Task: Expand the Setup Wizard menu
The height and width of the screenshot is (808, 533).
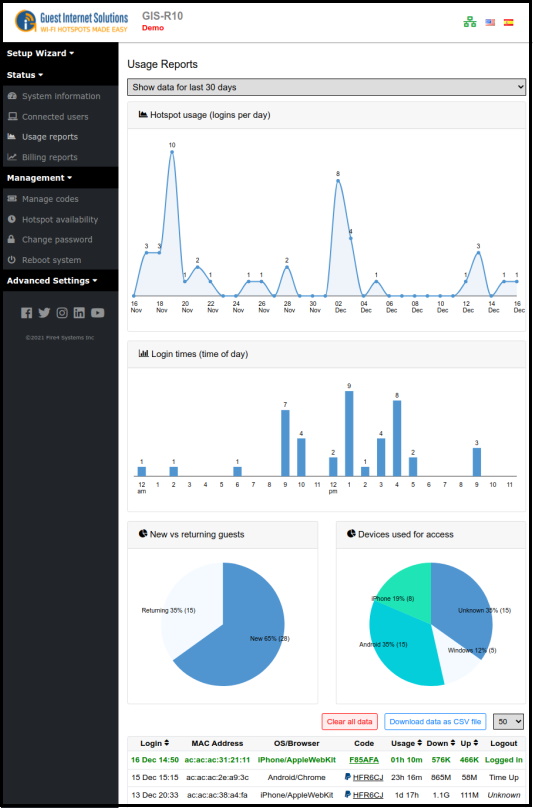Action: pyautogui.click(x=40, y=53)
